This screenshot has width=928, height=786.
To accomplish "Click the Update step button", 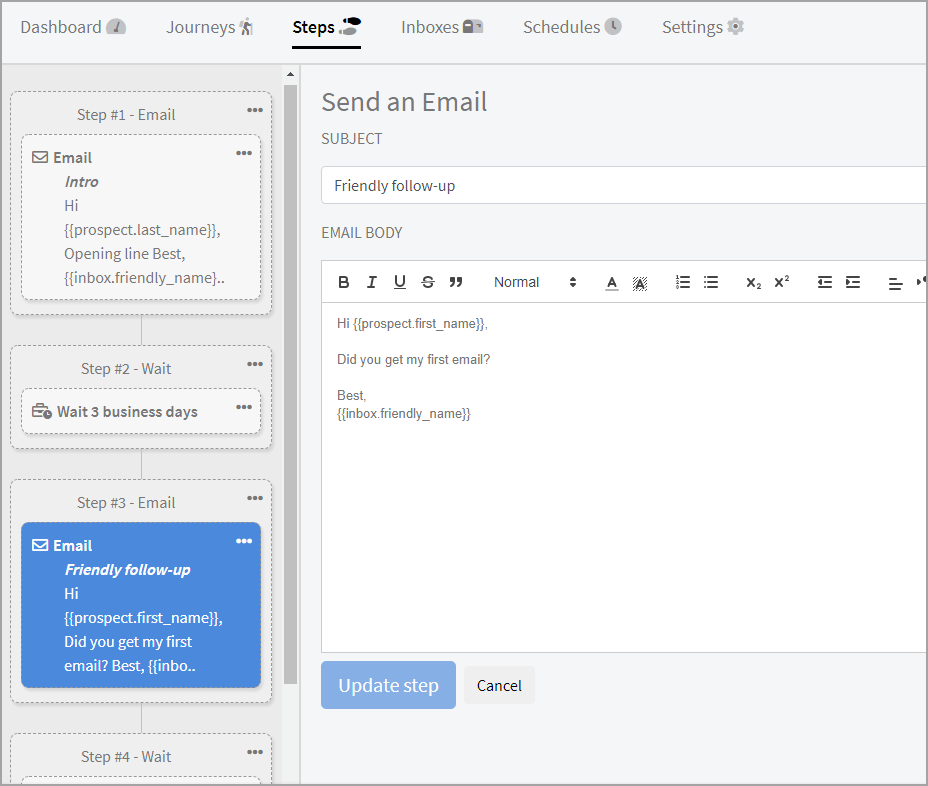I will point(388,685).
